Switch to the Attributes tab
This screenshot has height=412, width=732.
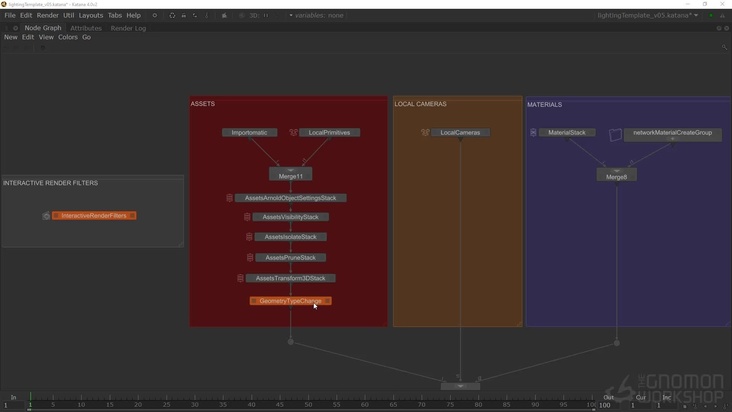pos(86,28)
